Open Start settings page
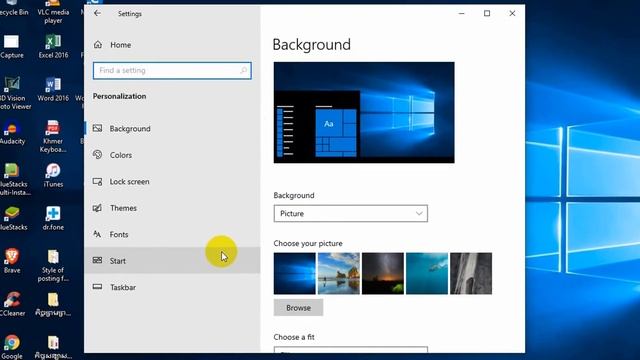The width and height of the screenshot is (640, 360). pyautogui.click(x=172, y=261)
